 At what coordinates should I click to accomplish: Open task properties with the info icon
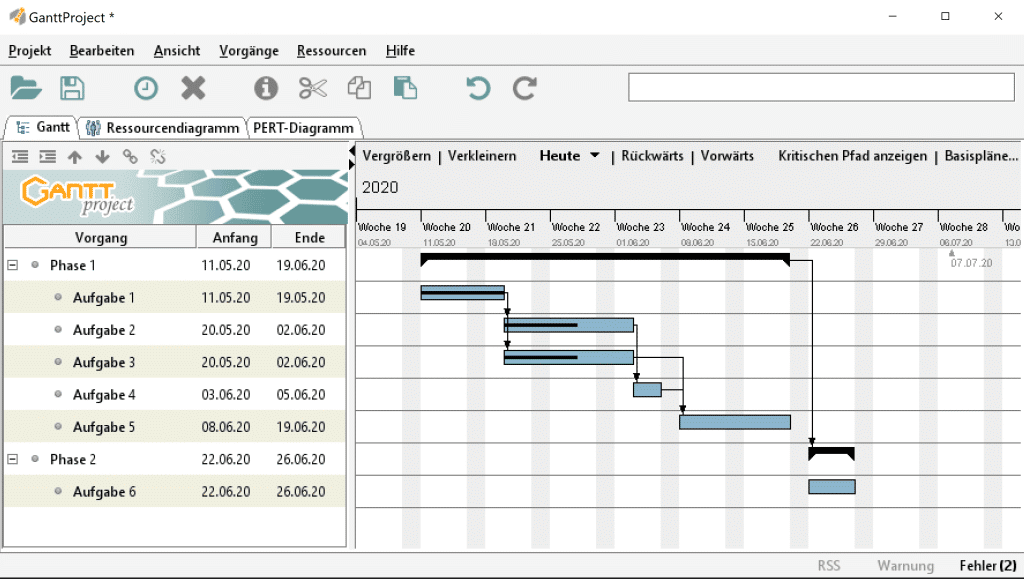[265, 88]
